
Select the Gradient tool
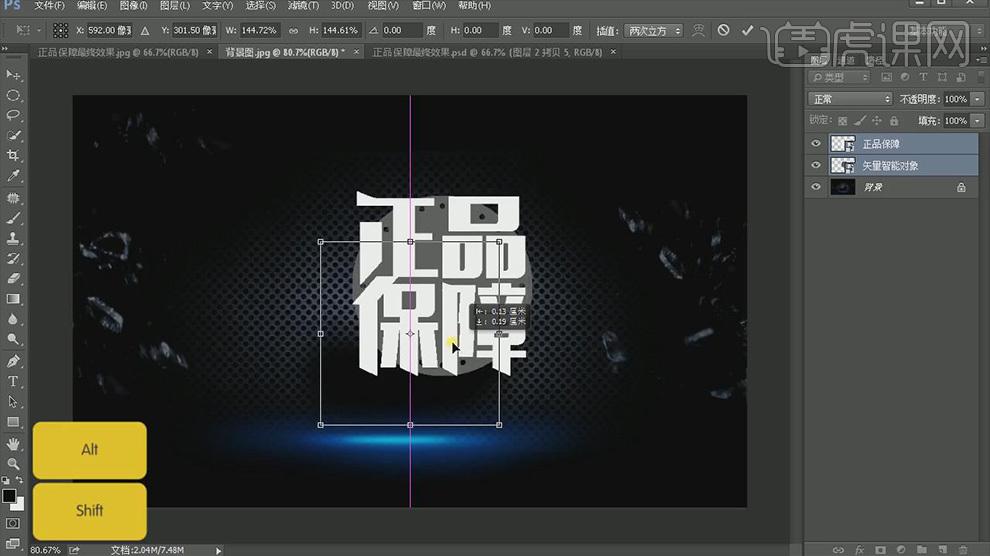(13, 299)
